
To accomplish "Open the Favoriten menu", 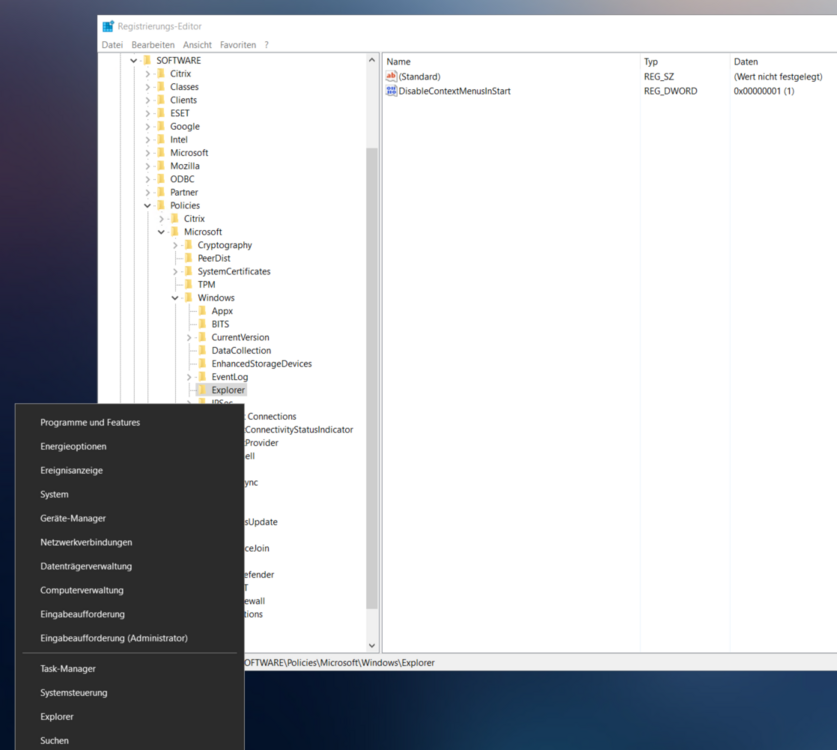I will tap(239, 44).
